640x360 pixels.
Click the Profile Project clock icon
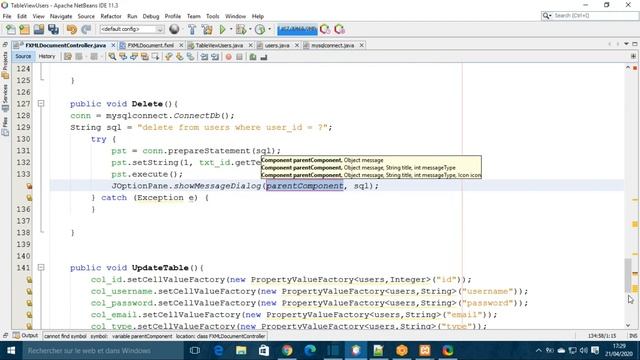coord(260,29)
